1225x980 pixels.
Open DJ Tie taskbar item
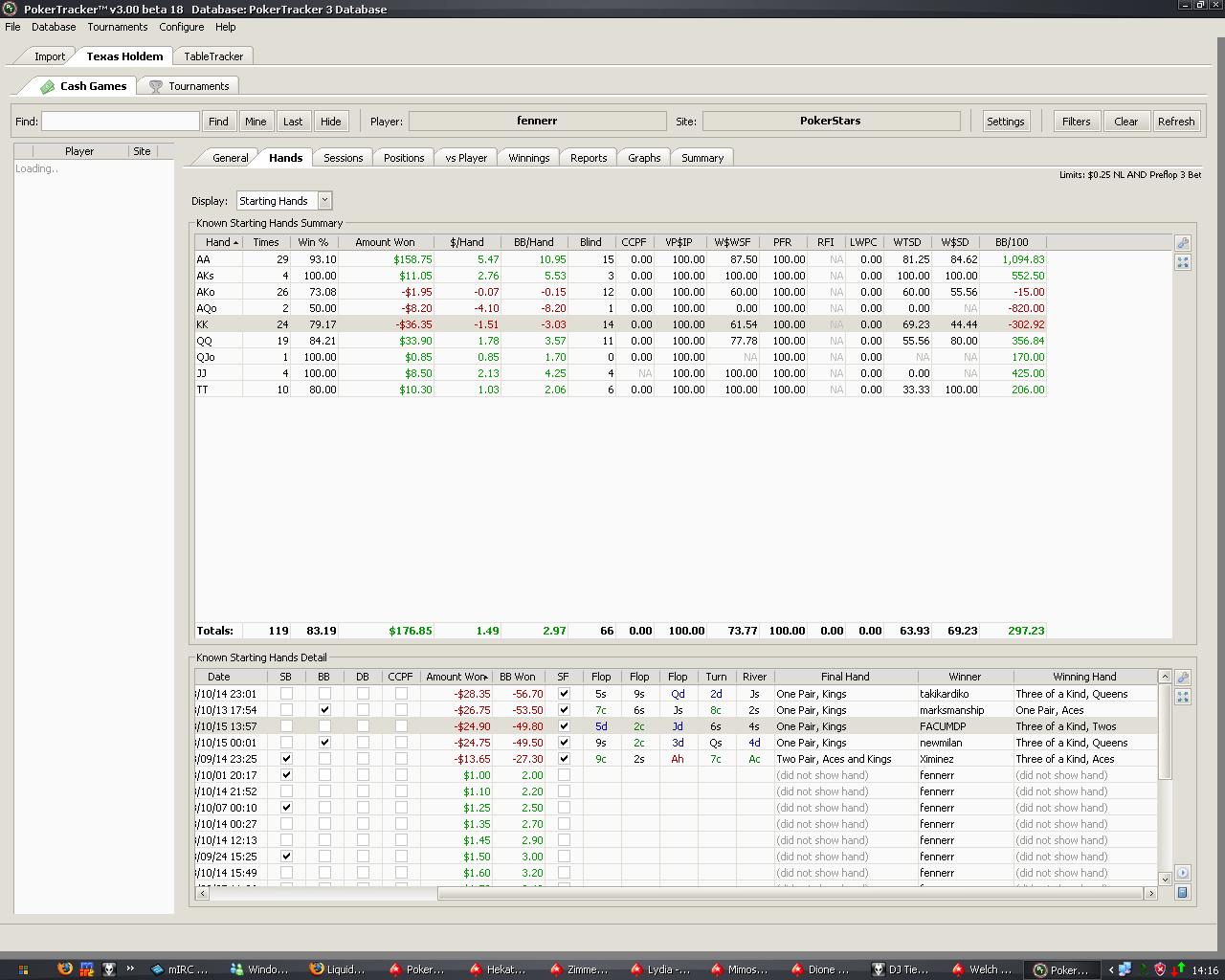point(901,969)
